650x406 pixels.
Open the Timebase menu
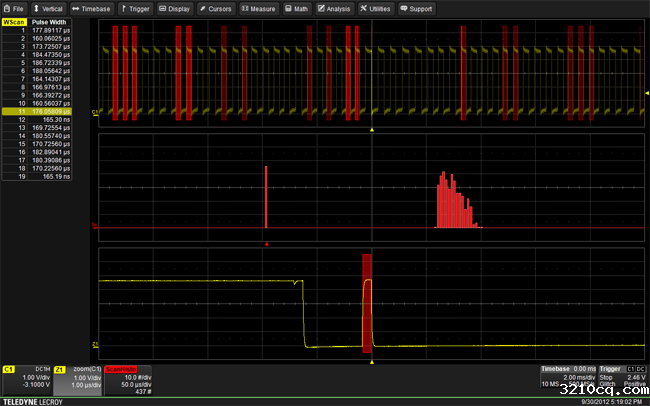click(x=92, y=9)
